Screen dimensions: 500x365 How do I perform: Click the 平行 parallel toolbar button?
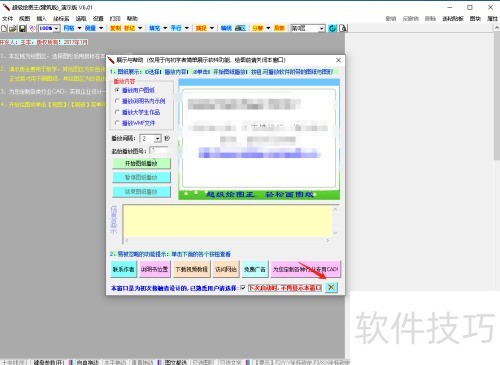pos(176,28)
